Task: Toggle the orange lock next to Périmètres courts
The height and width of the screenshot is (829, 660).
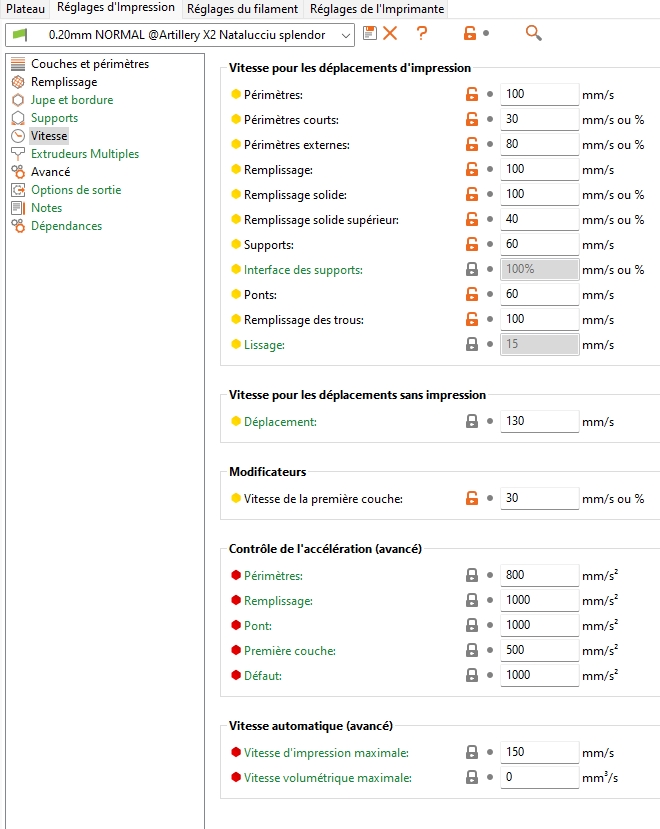Action: (471, 120)
